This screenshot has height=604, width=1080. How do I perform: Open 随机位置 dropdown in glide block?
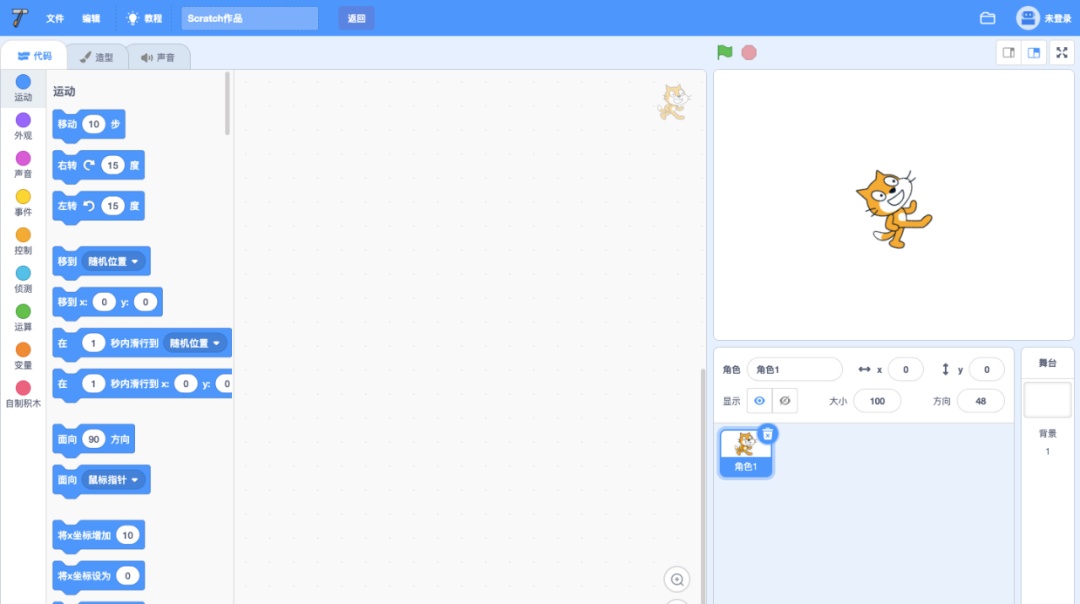pos(195,343)
